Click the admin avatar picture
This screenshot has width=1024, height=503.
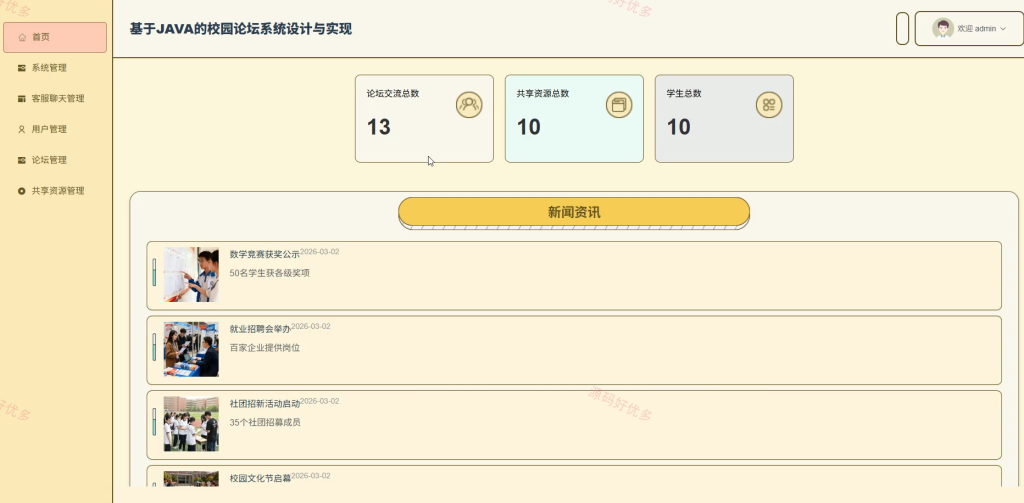click(942, 29)
